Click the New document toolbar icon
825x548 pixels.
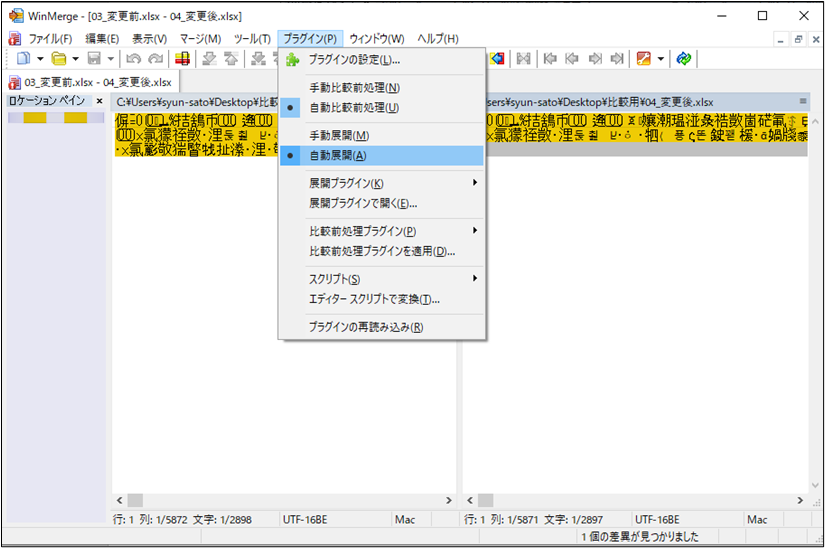[22, 59]
